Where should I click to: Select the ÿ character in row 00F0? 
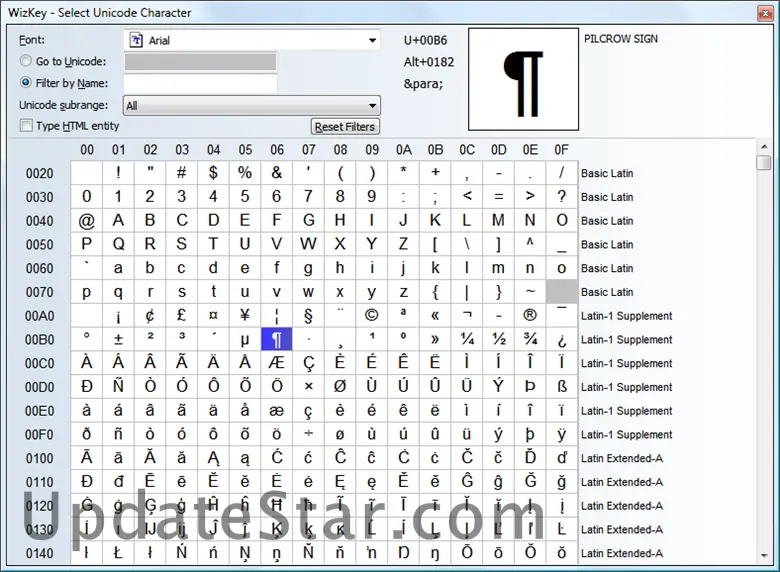point(562,434)
